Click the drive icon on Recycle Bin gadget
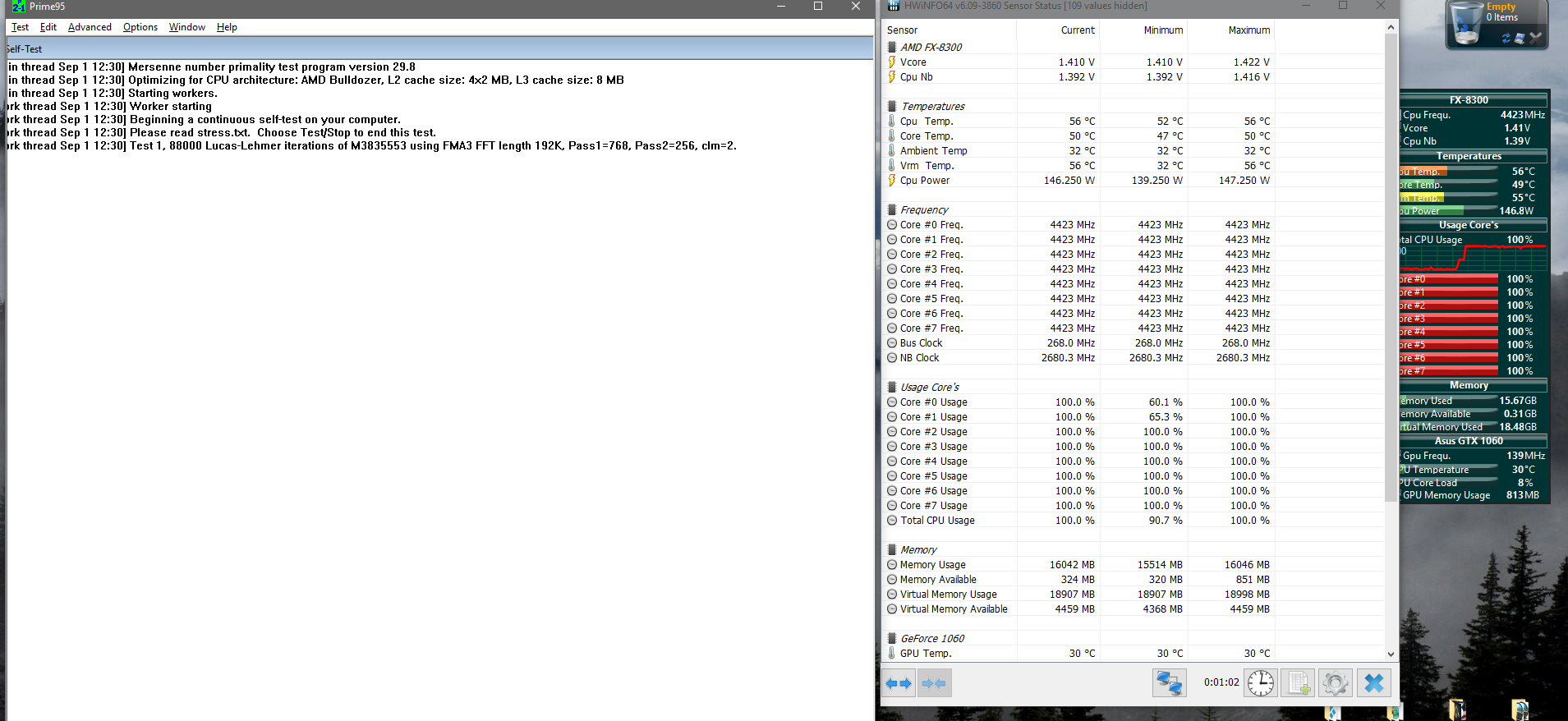 click(1520, 38)
